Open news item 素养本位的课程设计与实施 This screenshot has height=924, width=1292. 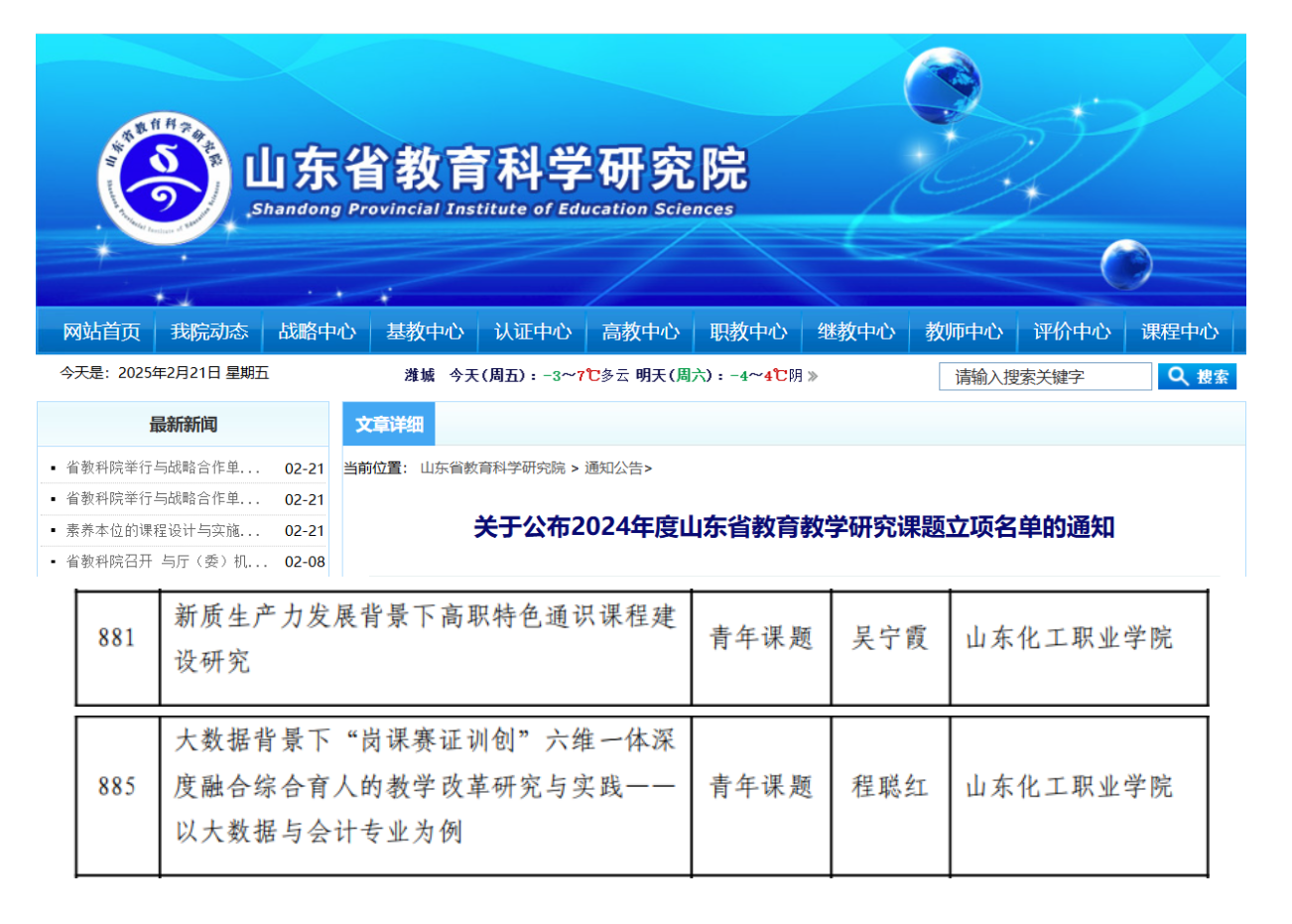(x=163, y=531)
